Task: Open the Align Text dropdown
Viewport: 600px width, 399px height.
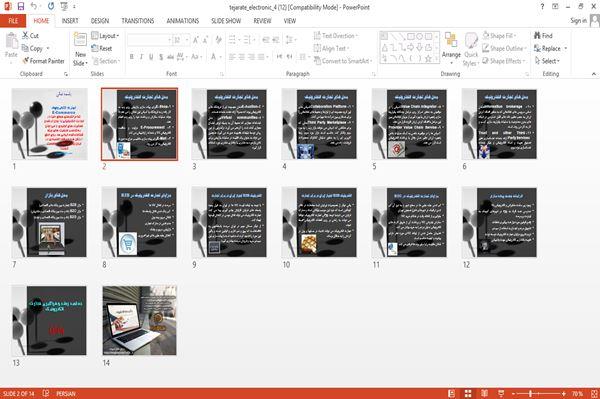Action: (331, 48)
